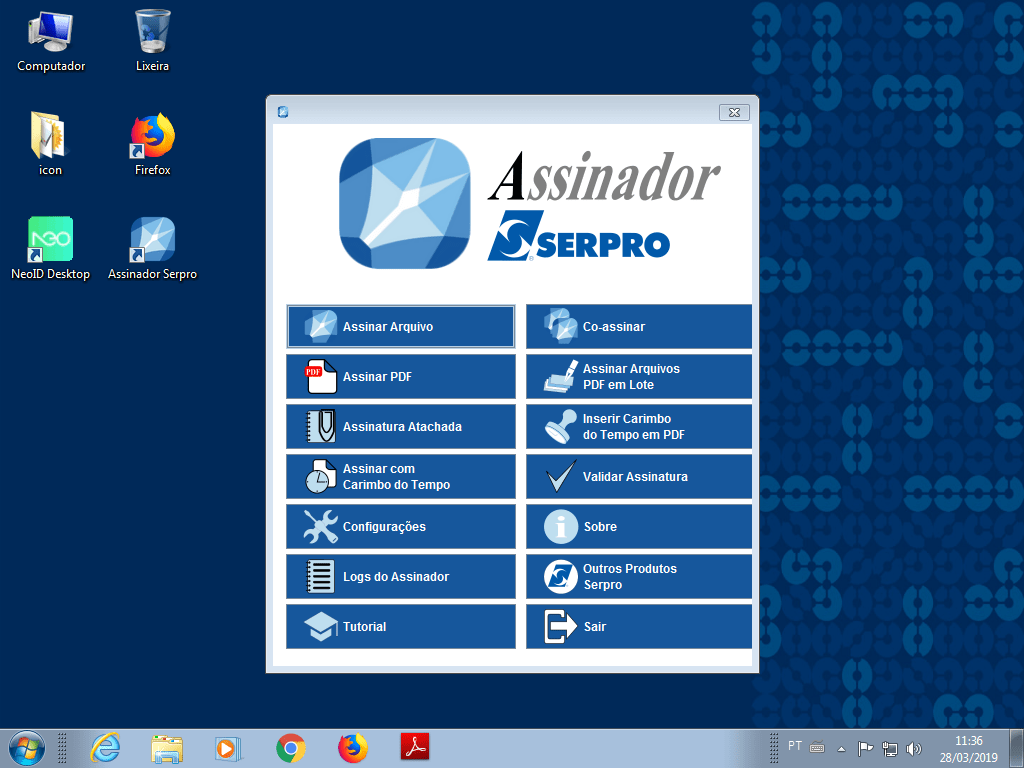
Task: Open the Tutorial
Action: pyautogui.click(x=400, y=626)
